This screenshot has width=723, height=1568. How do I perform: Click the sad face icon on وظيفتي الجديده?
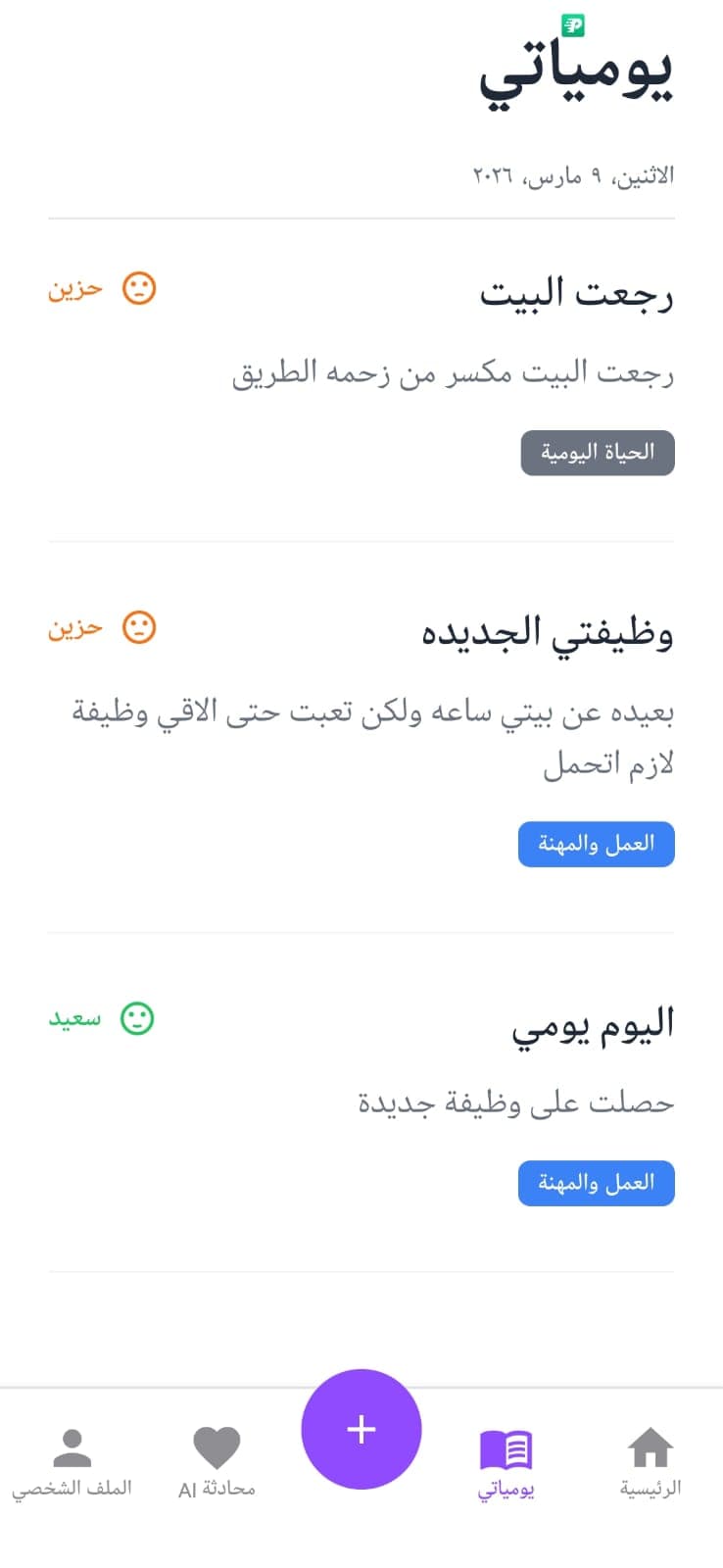pos(137,627)
